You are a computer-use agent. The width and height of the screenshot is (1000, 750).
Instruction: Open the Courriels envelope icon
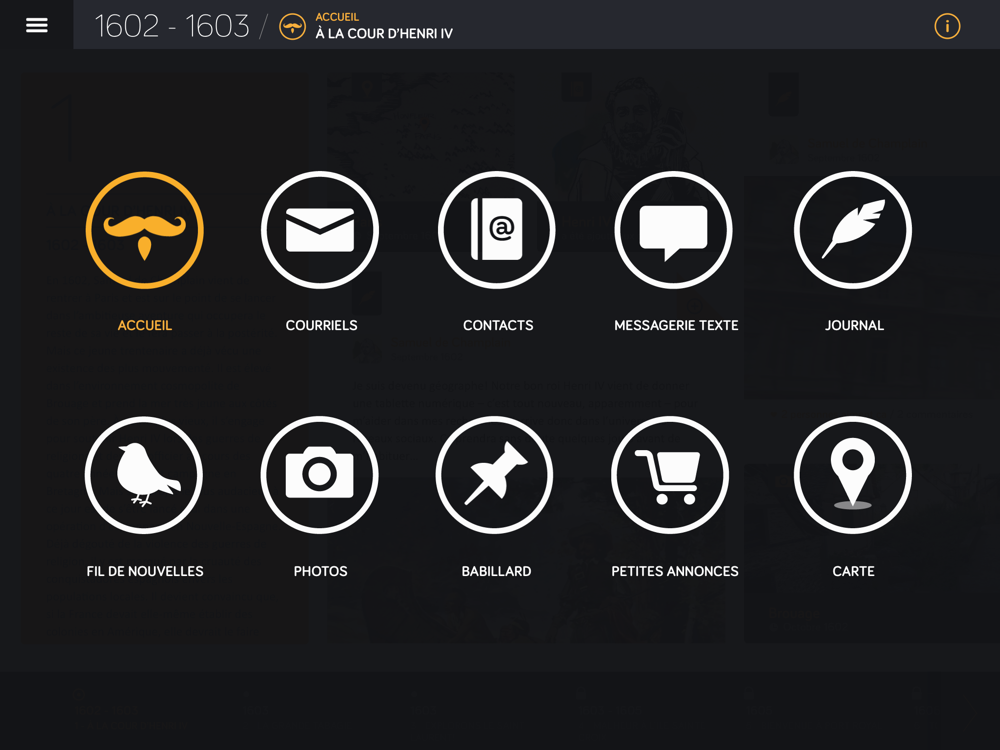320,230
